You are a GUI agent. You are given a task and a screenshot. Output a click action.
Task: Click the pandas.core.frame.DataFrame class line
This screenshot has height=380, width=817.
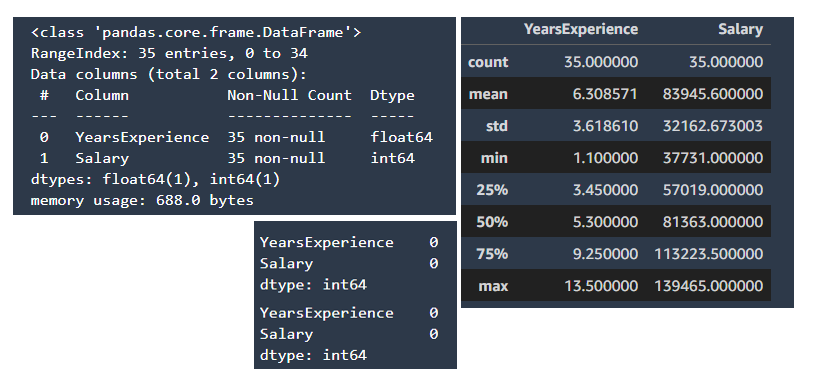pos(196,32)
